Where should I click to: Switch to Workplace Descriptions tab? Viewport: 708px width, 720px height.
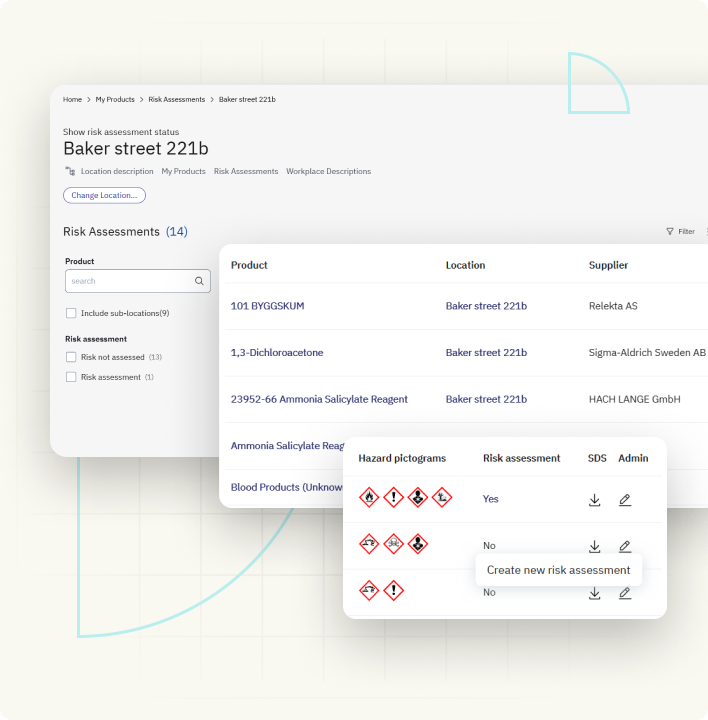[x=328, y=172]
